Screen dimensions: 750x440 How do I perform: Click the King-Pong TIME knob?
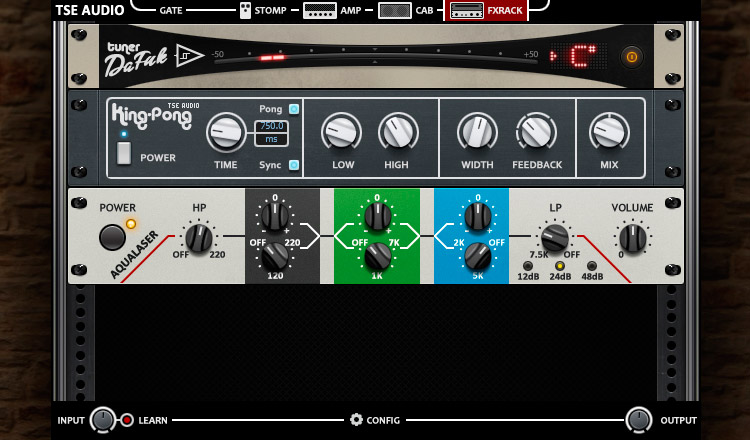pos(226,132)
